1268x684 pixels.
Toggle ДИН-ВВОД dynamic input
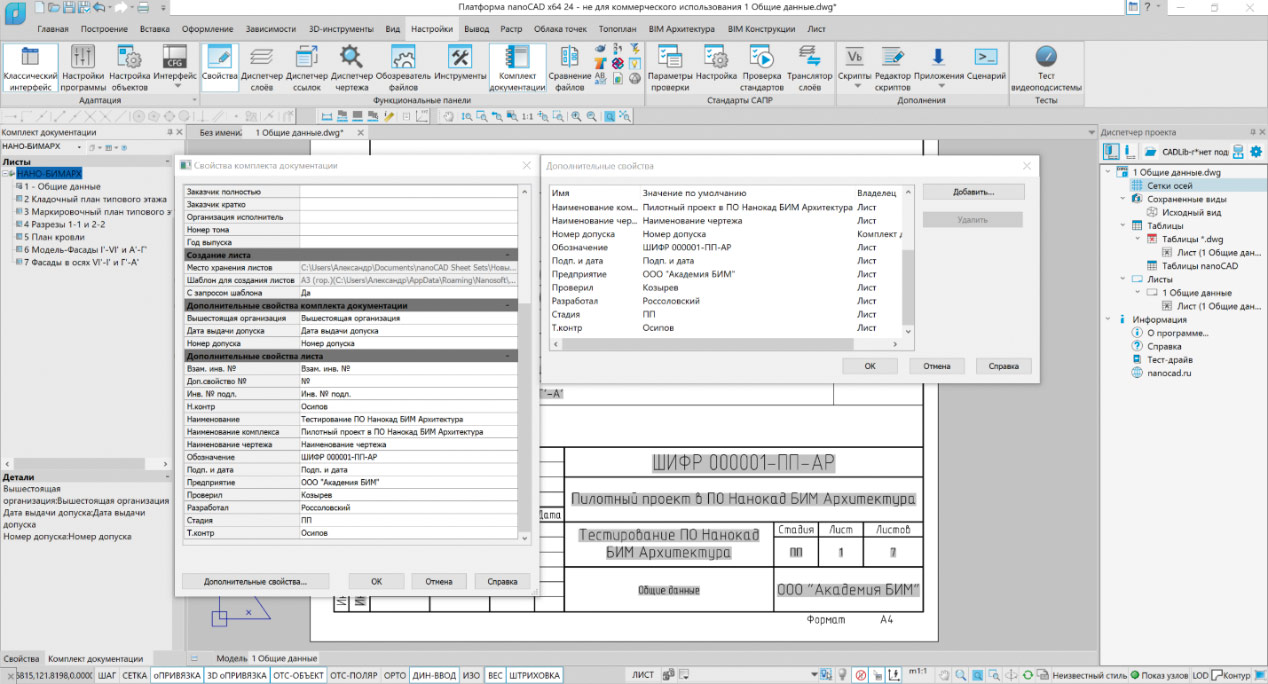coord(435,676)
